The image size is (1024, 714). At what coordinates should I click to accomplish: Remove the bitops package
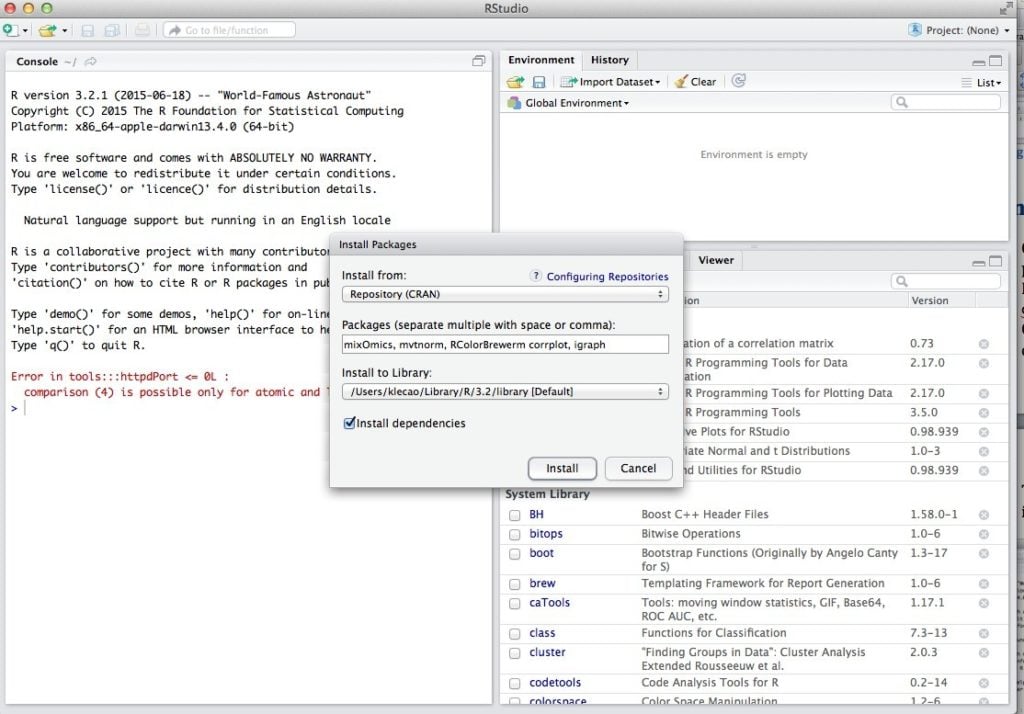(984, 534)
